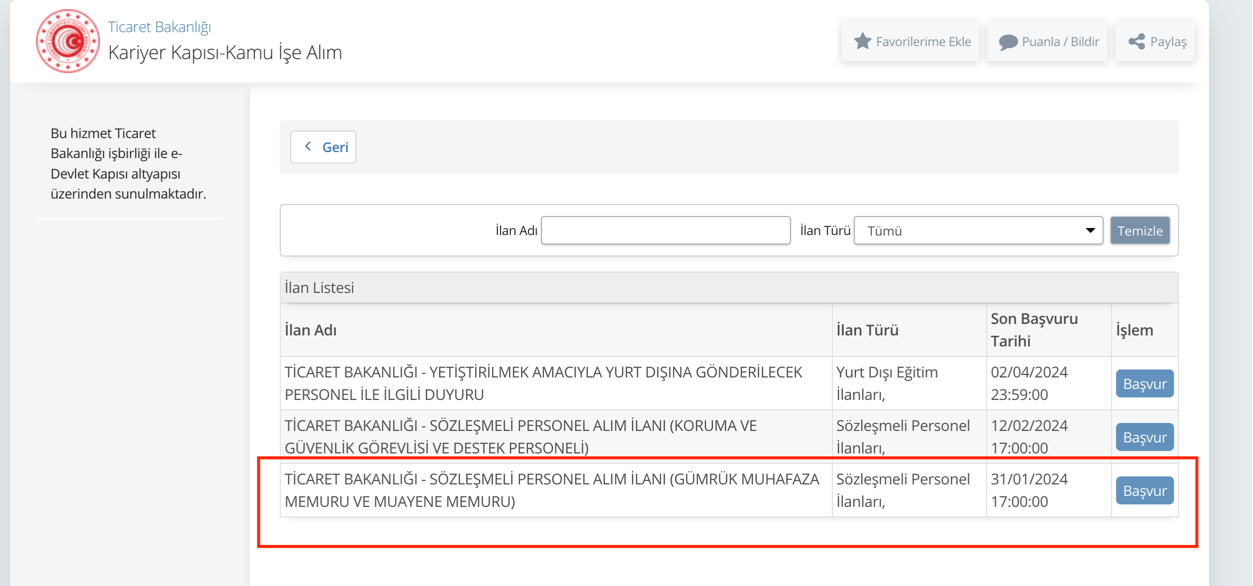1253x586 pixels.
Task: Apply to the YURT DIŞINA GÖNDERİLECEK PERSONEL announcement
Action: (x=1145, y=384)
